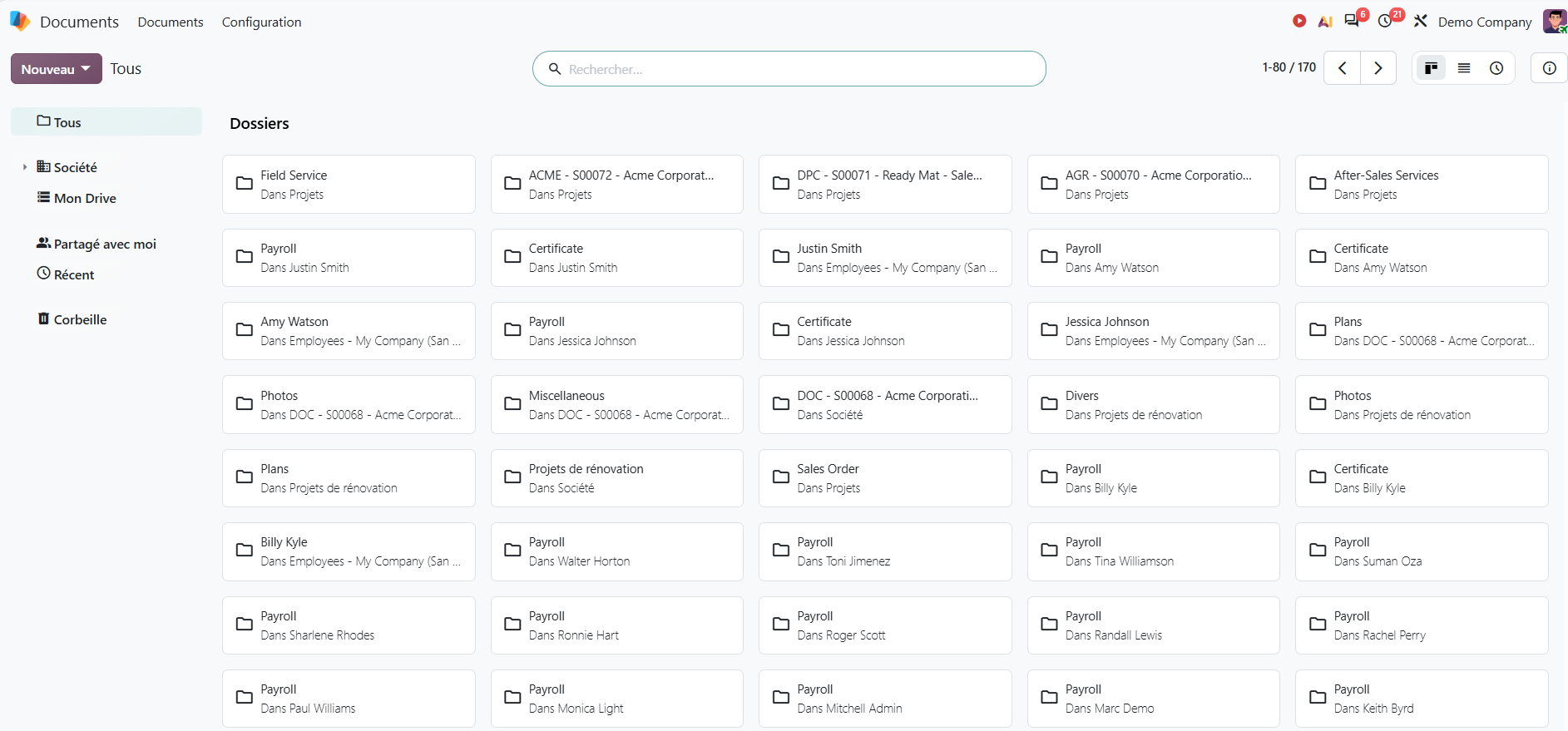The image size is (1568, 731).
Task: Open the activities clock icon with badge 21
Action: (1386, 21)
